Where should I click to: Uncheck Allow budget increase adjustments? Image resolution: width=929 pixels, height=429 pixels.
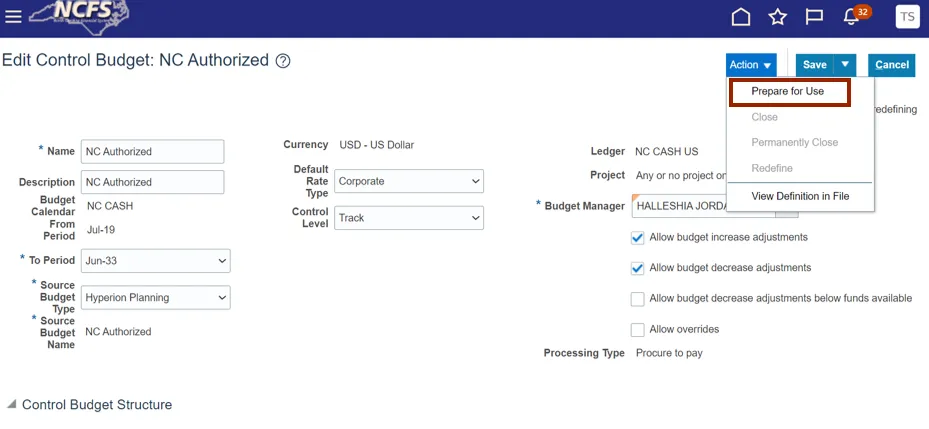point(638,238)
